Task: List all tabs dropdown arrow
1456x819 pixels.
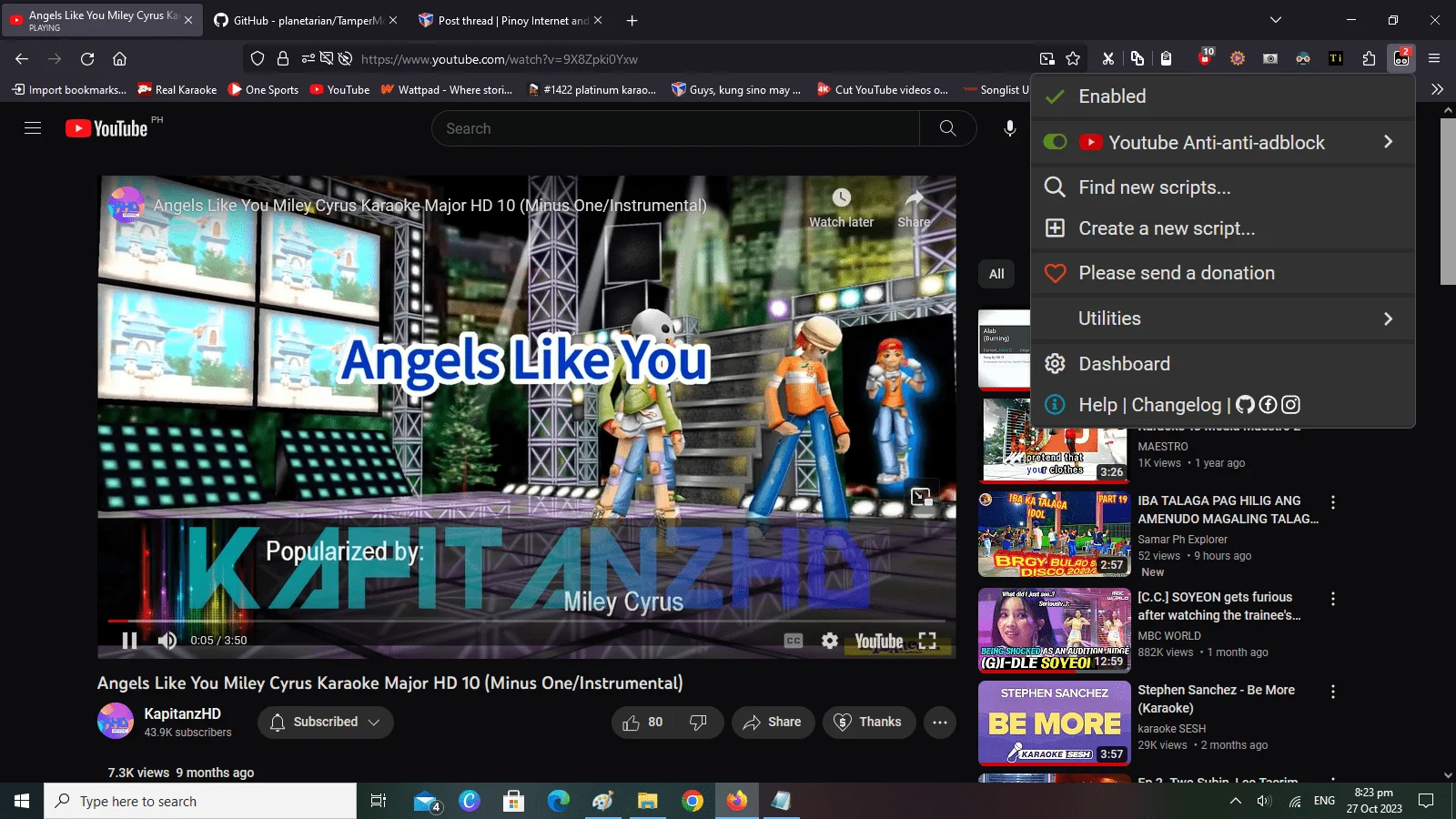Action: pos(1276,20)
